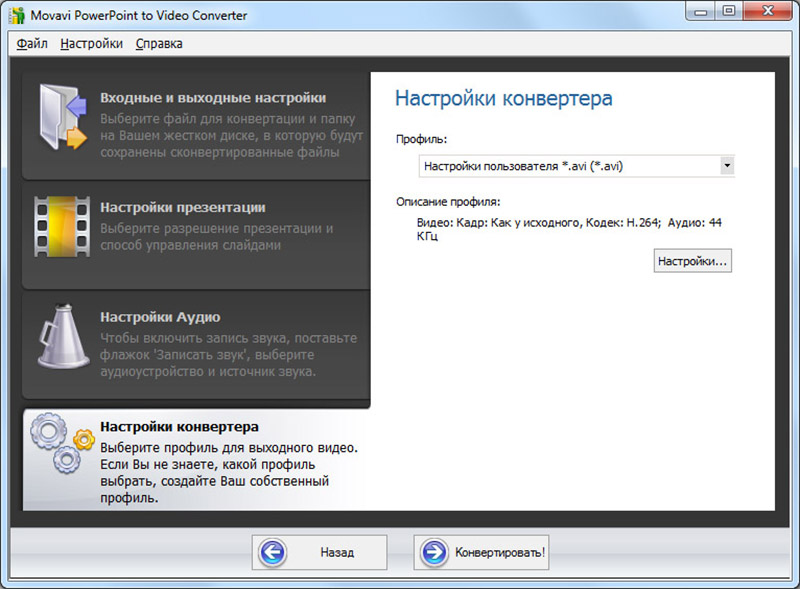Maximize the converter window
Viewport: 800px width, 589px height.
[x=728, y=13]
